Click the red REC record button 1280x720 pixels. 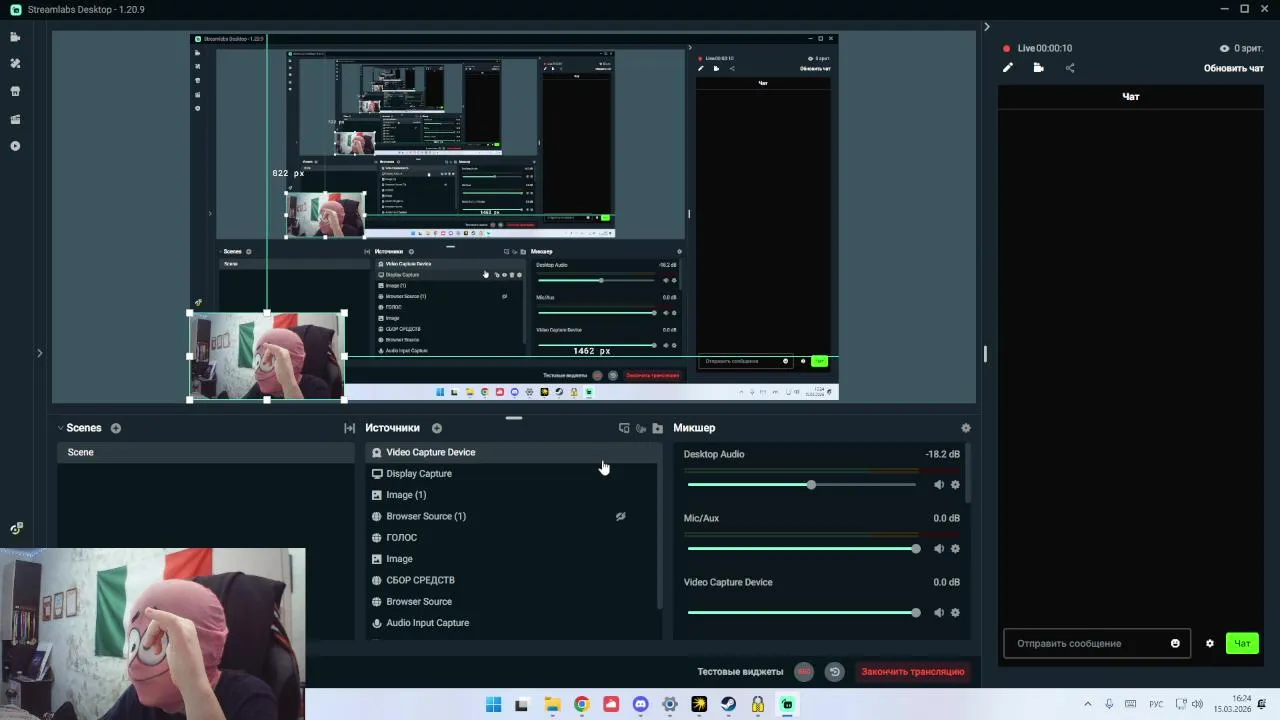[803, 672]
